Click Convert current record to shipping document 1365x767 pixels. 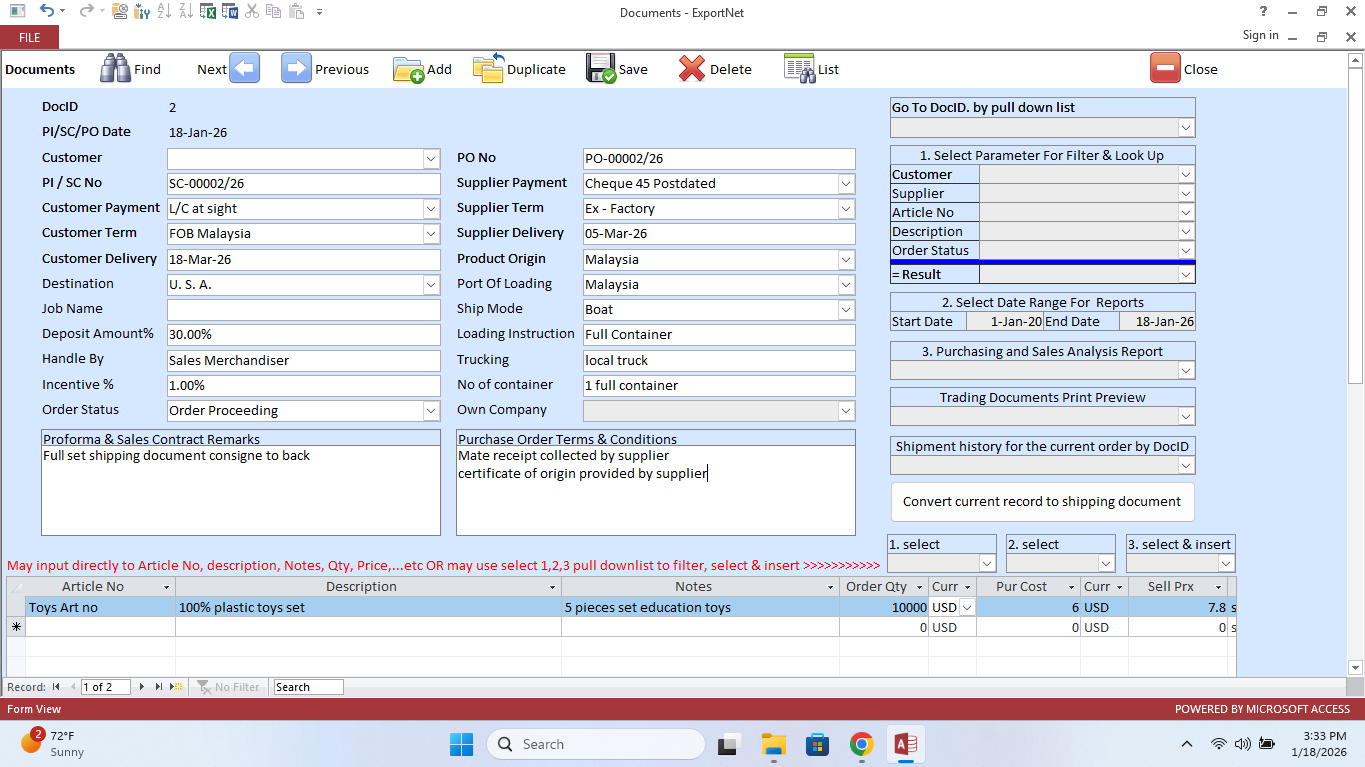[x=1042, y=501]
